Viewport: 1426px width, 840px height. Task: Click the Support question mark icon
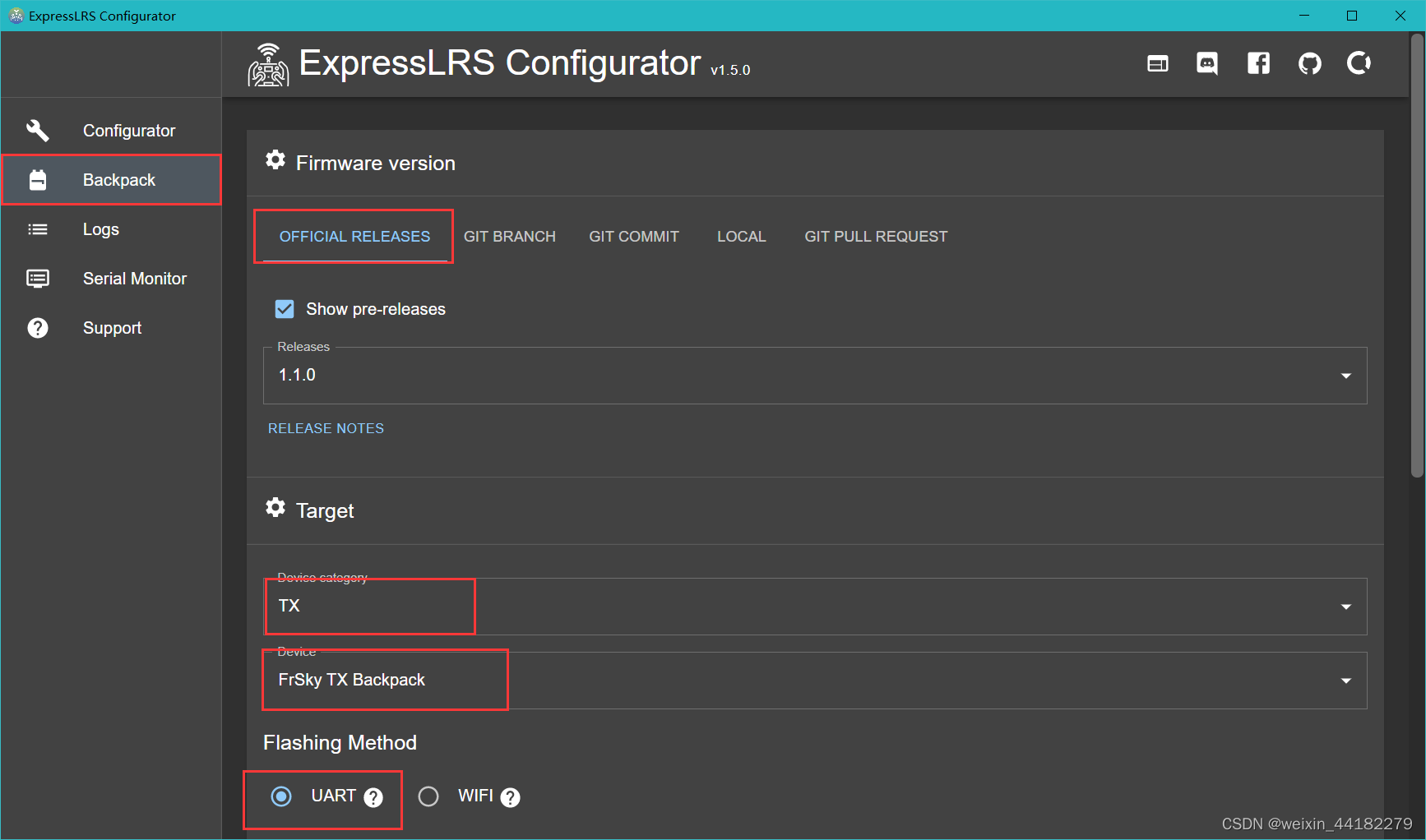coord(38,328)
